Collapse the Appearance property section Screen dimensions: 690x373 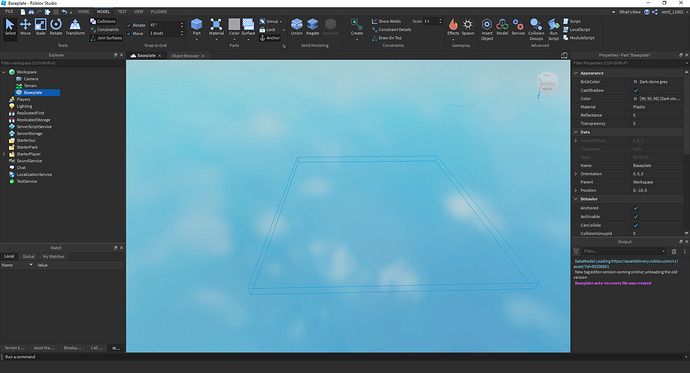pos(576,73)
